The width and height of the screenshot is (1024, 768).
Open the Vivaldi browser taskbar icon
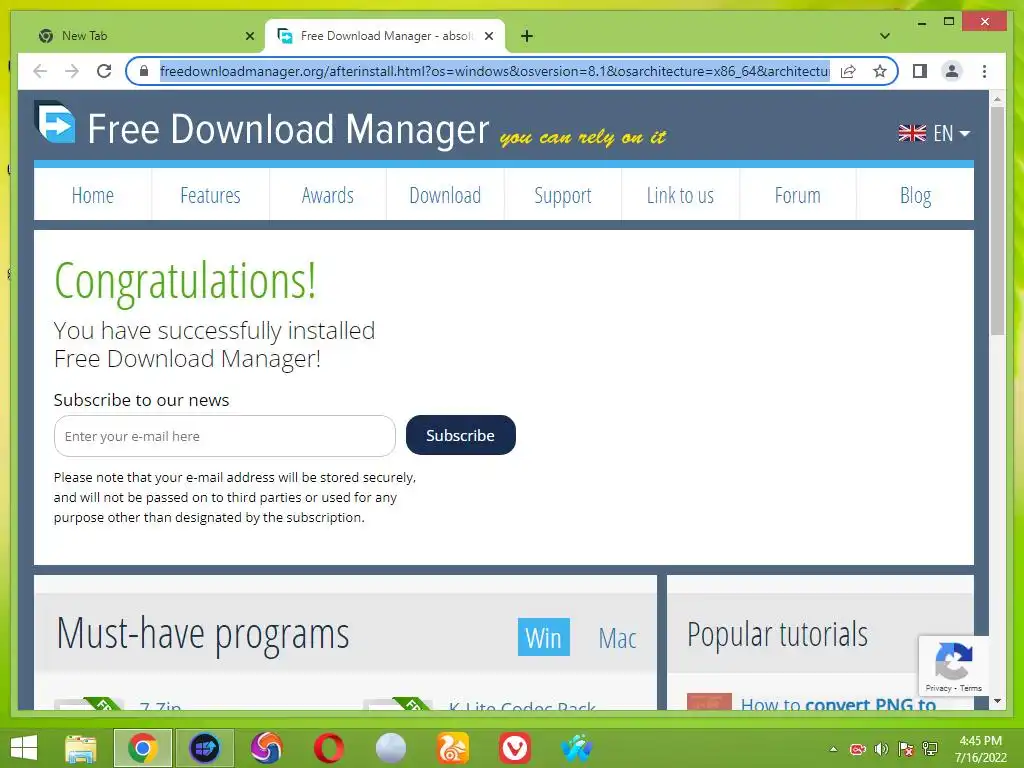(x=515, y=748)
